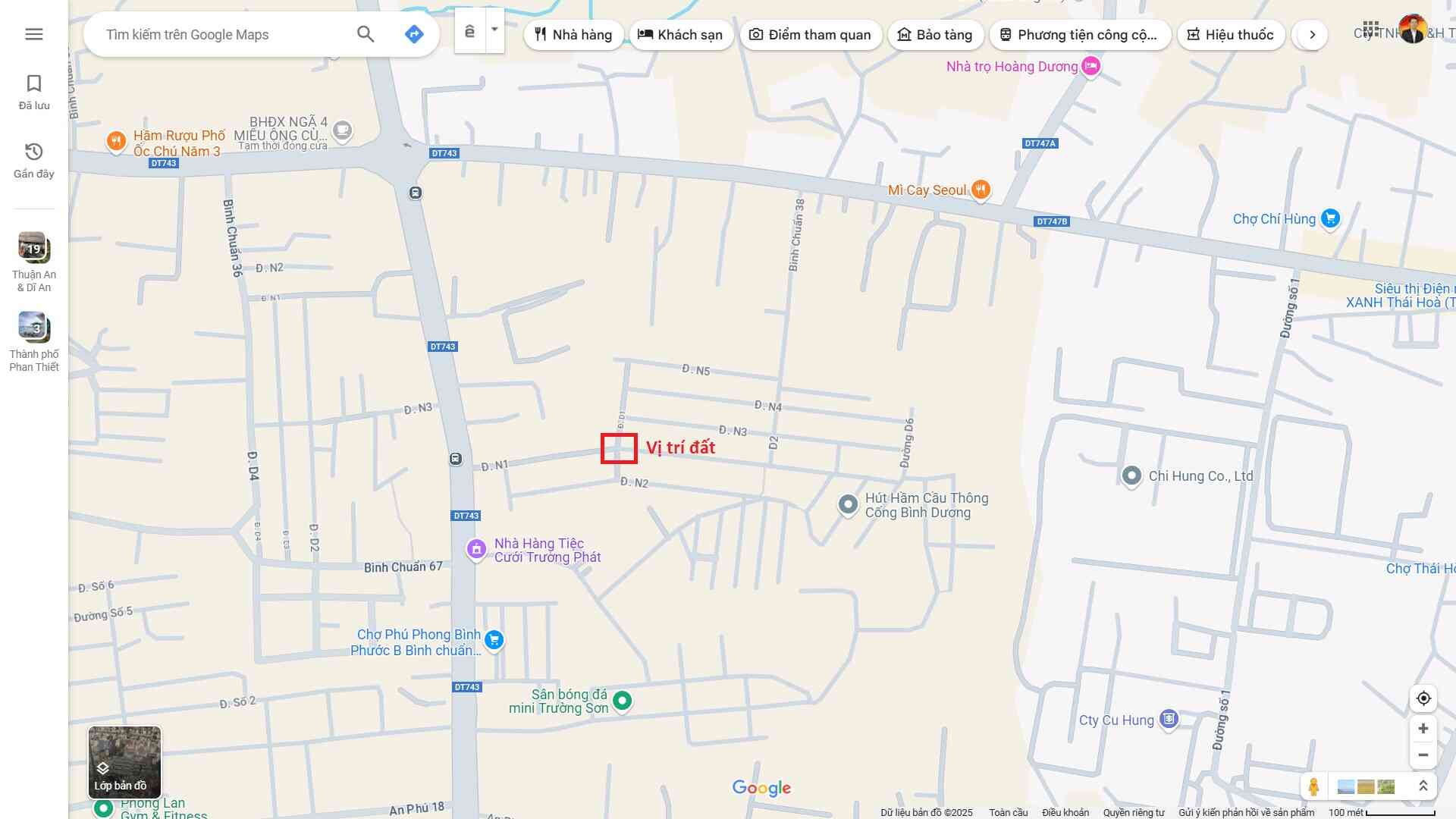This screenshot has height=819, width=1456.
Task: Click the search magnifier icon
Action: coord(366,34)
